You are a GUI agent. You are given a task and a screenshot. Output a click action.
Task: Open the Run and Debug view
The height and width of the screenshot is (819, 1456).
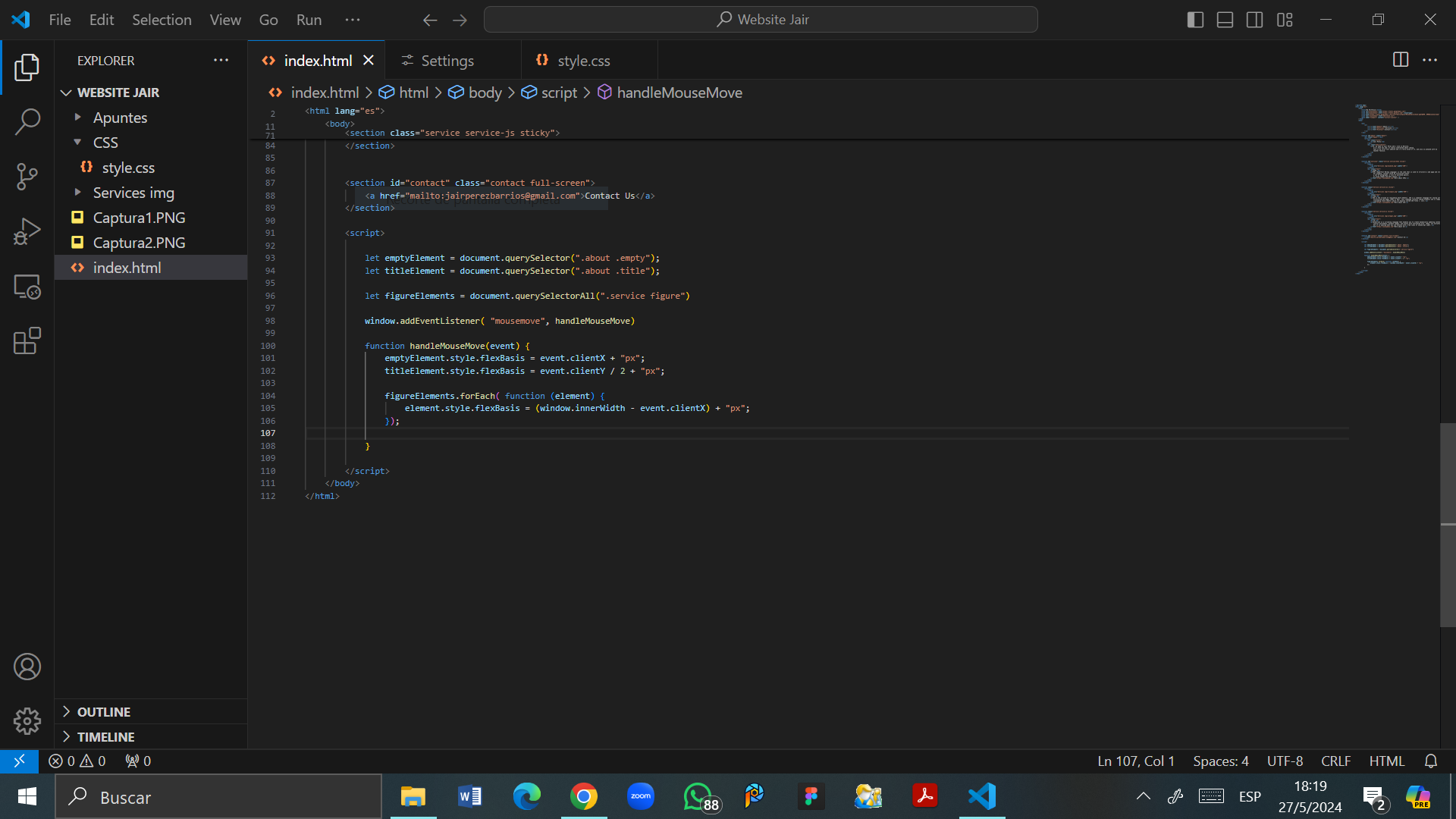pos(27,231)
